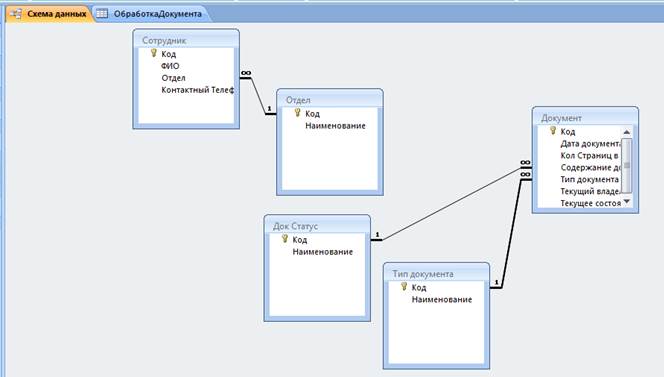
Task: Select the relationship line from Тип документа
Action: coord(512,233)
